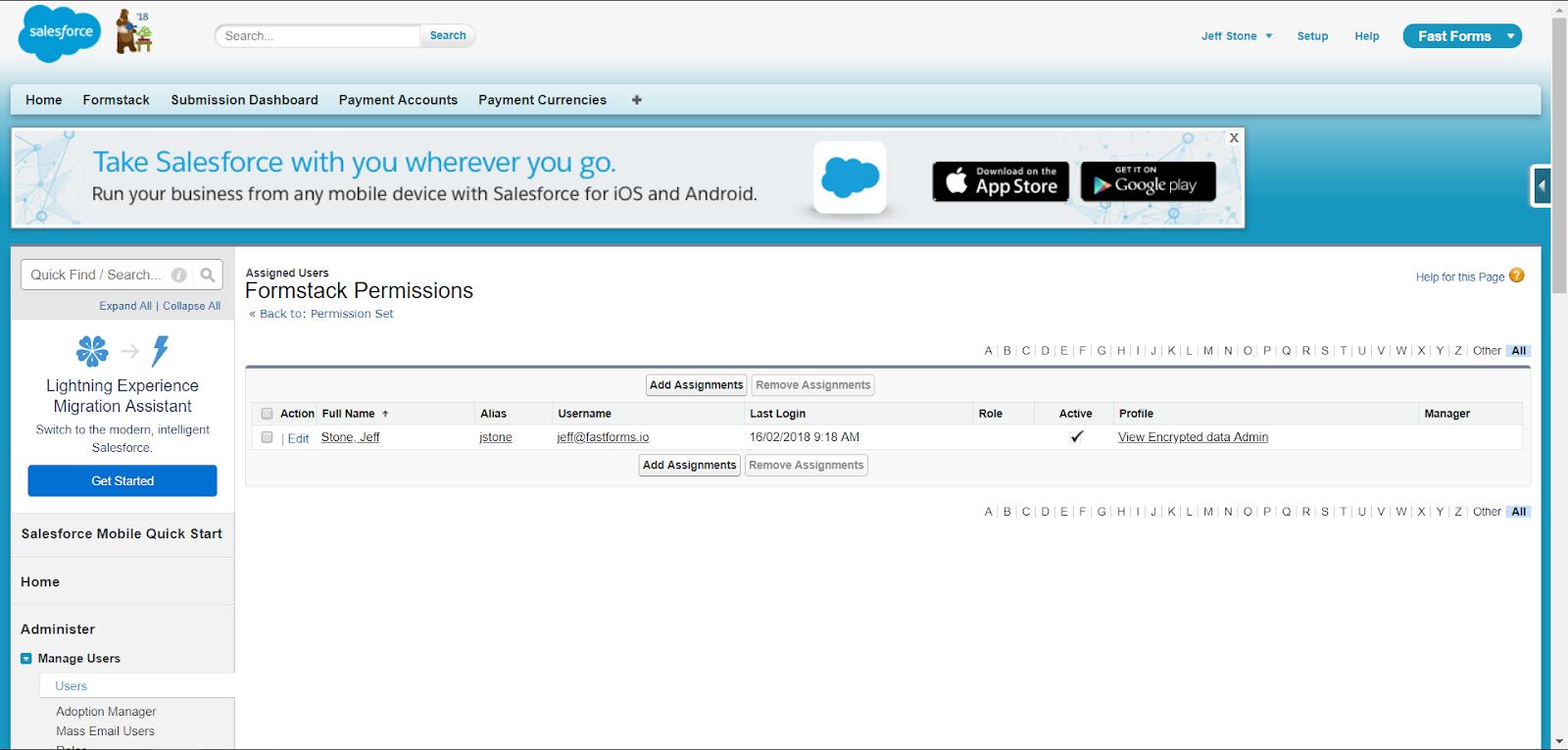Screen dimensions: 1568x750
Task: Click the Salesforce cloud logo
Action: [60, 33]
